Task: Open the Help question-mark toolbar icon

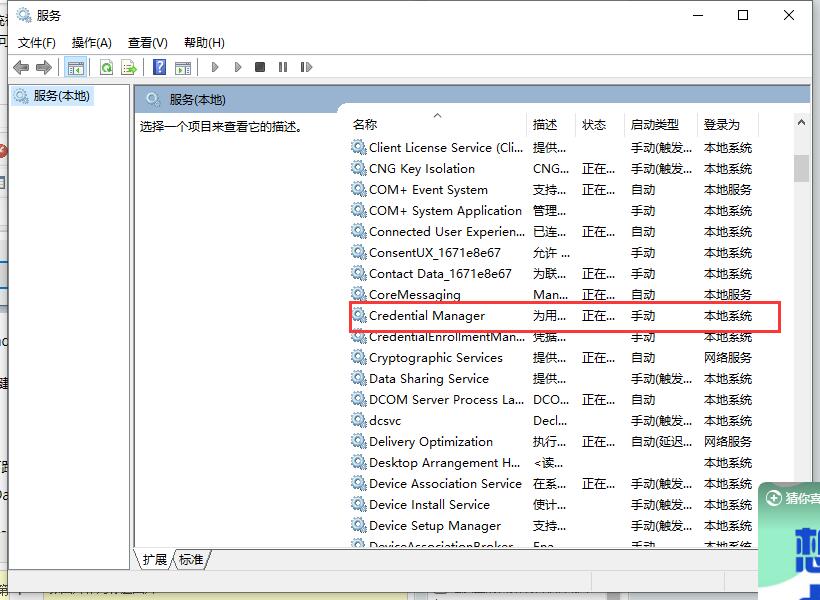Action: (x=159, y=67)
